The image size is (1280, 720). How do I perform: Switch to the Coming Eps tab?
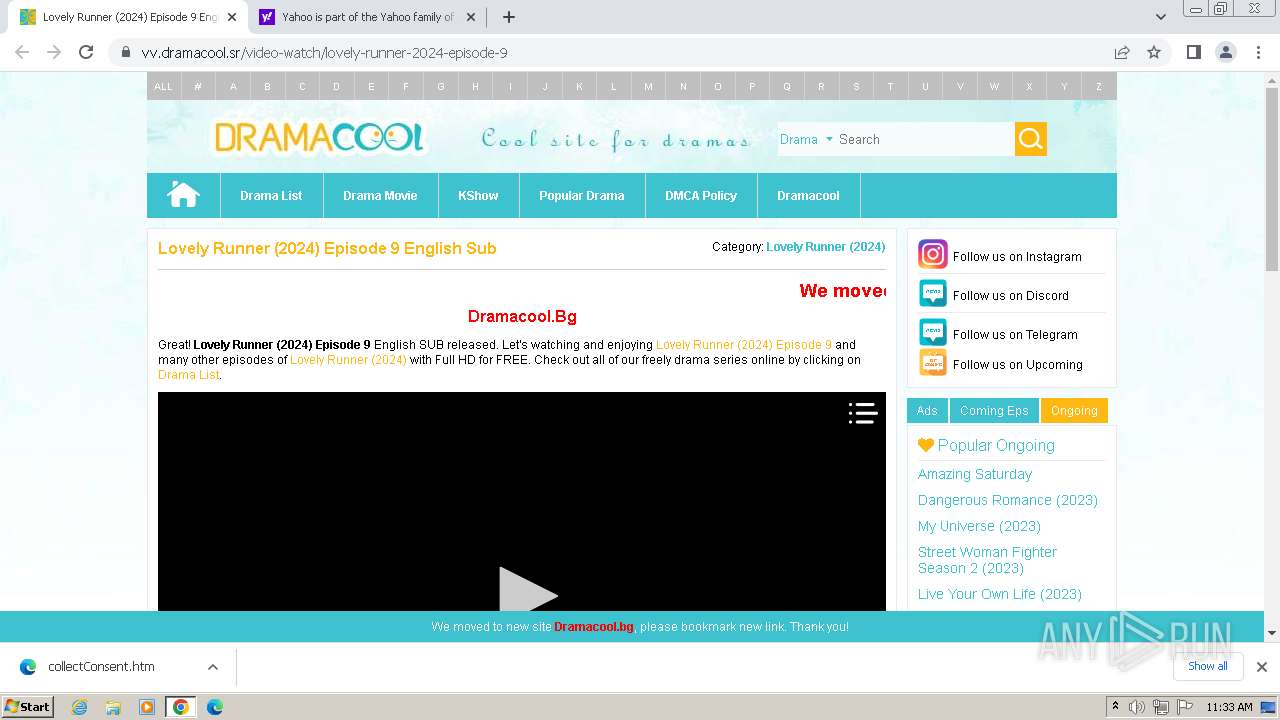[994, 411]
